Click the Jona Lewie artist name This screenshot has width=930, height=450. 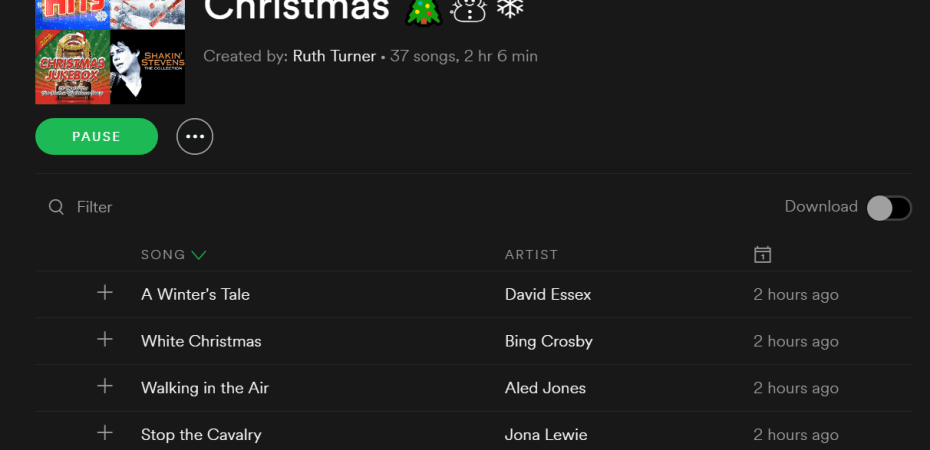pyautogui.click(x=546, y=435)
